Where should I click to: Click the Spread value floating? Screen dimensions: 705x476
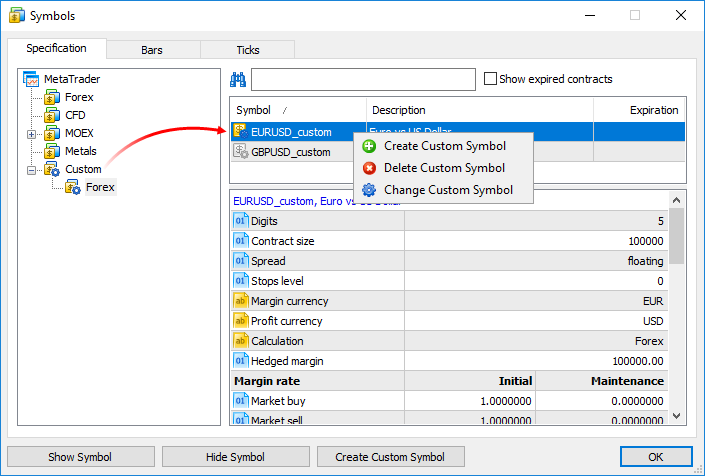pos(645,261)
